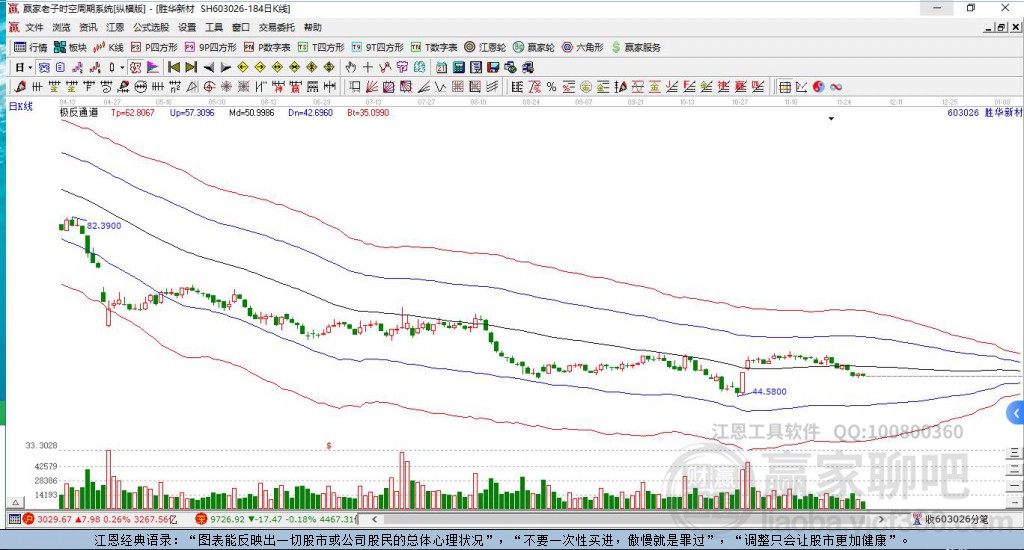This screenshot has width=1024, height=550.
Task: Click the 极反通道 indicator label
Action: pos(79,112)
